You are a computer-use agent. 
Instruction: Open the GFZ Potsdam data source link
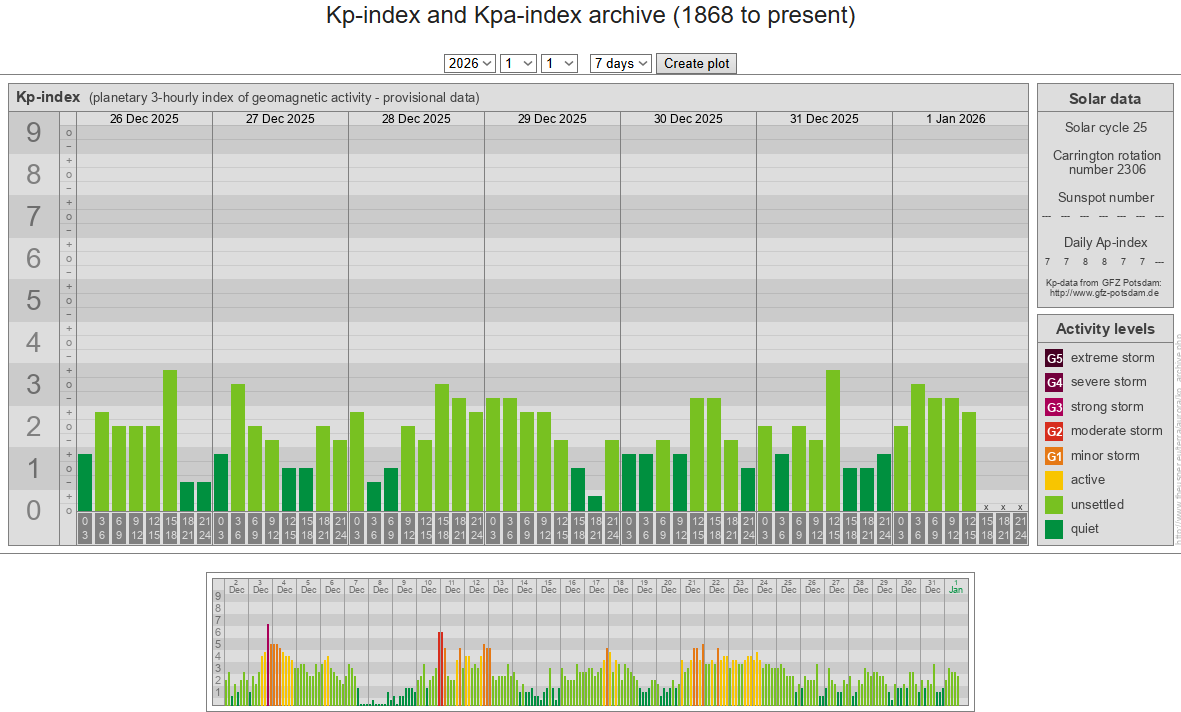pyautogui.click(x=1104, y=293)
